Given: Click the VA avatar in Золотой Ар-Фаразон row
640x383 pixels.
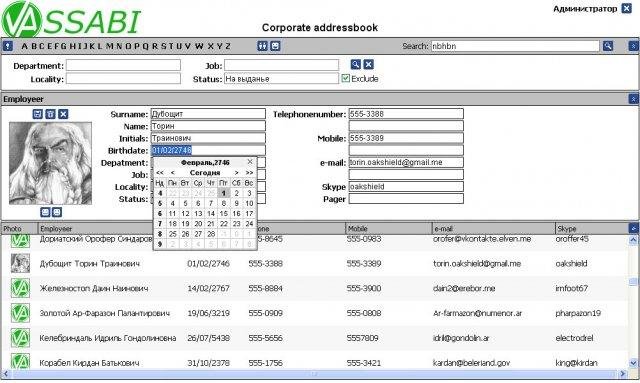Looking at the screenshot, I should click(20, 313).
